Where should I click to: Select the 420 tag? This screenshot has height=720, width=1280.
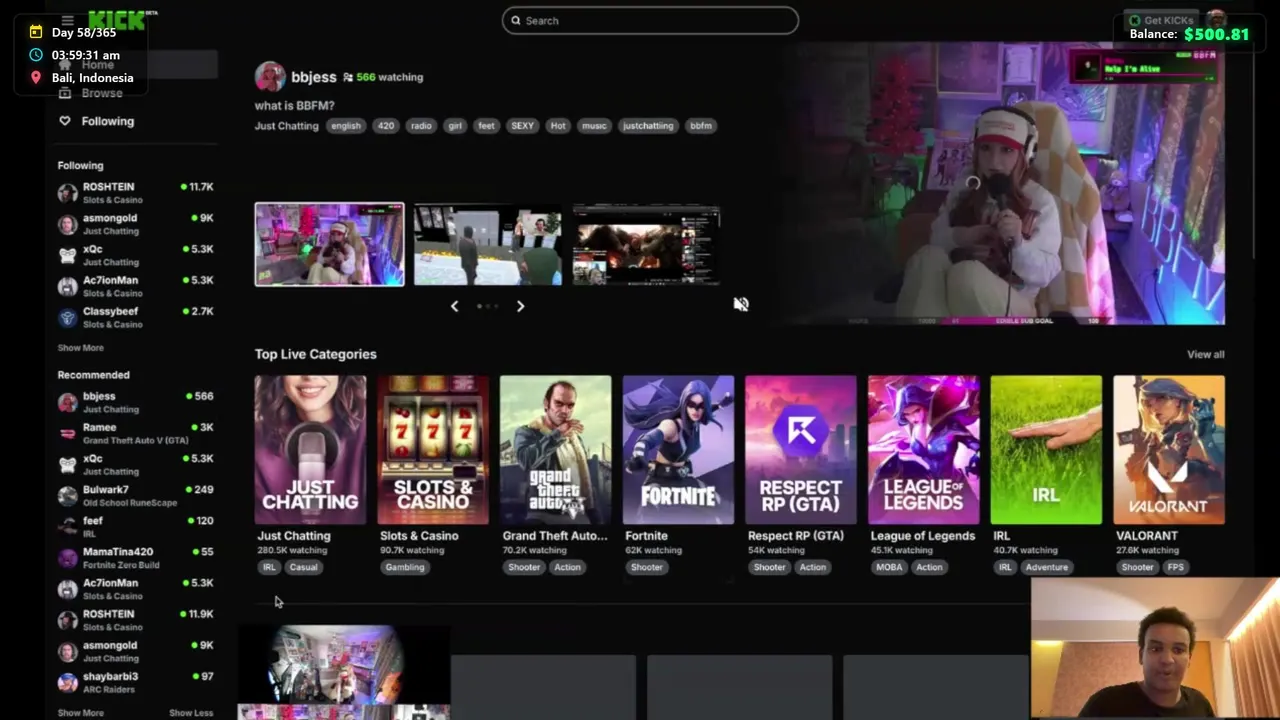pos(386,126)
